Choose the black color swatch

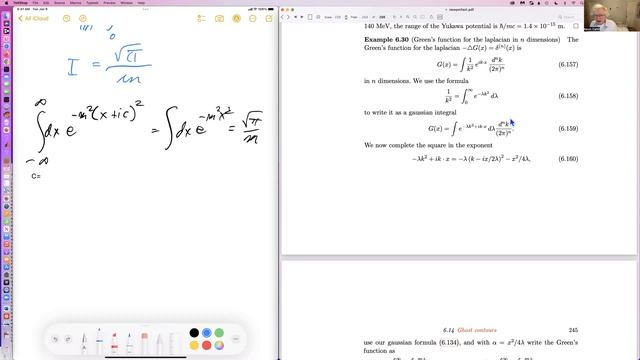pos(194,333)
